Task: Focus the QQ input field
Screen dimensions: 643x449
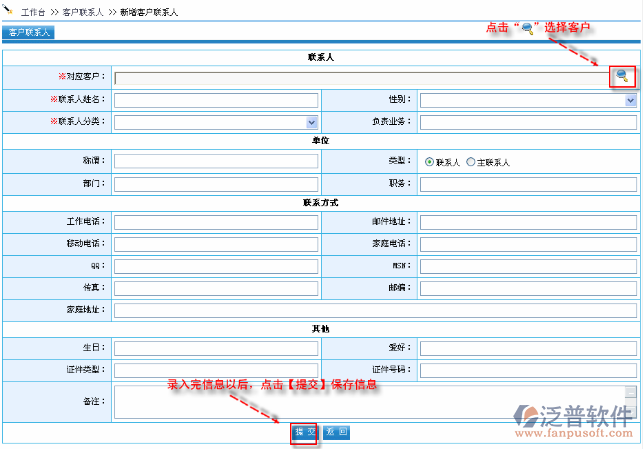Action: [216, 267]
